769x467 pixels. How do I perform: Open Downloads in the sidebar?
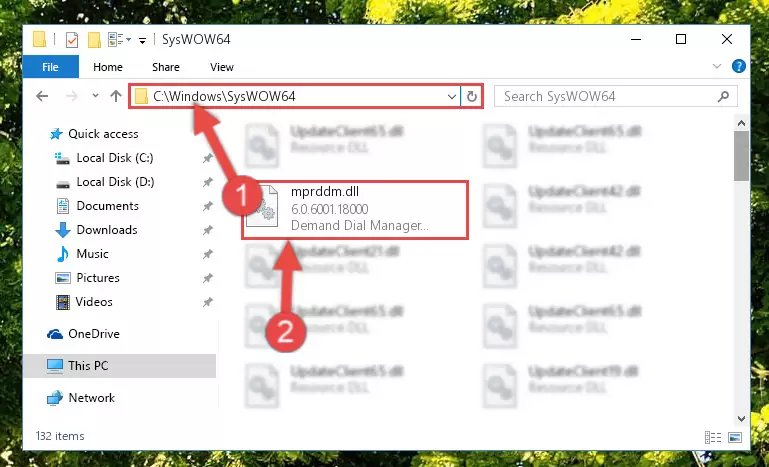point(107,230)
